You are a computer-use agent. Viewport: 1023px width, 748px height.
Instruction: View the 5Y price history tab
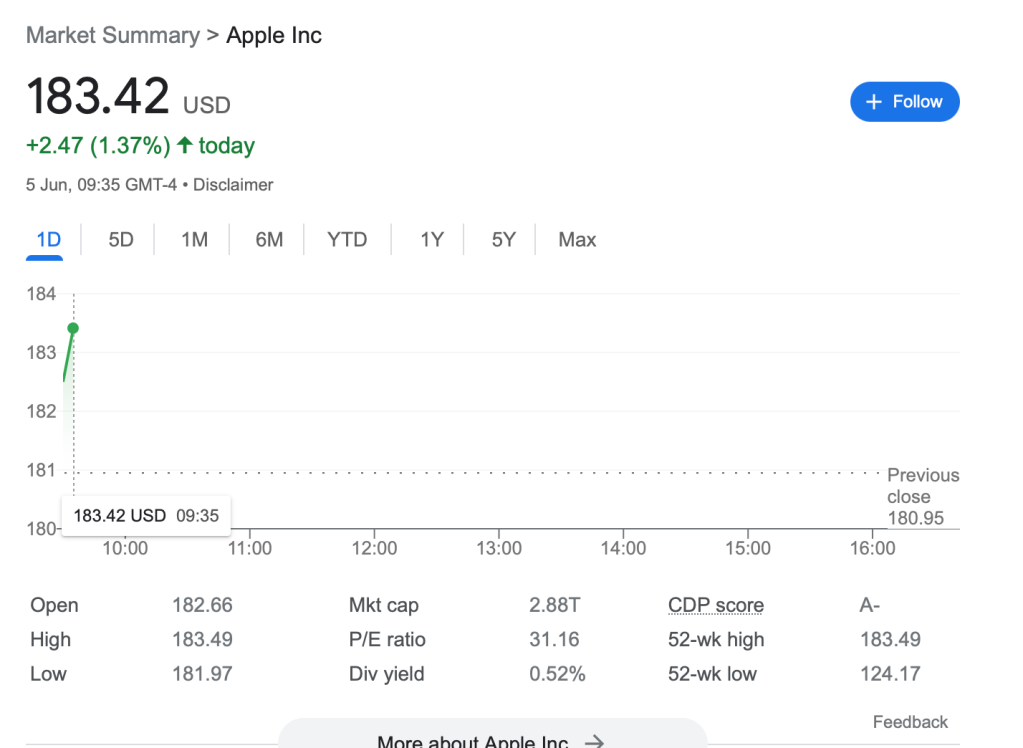[504, 240]
